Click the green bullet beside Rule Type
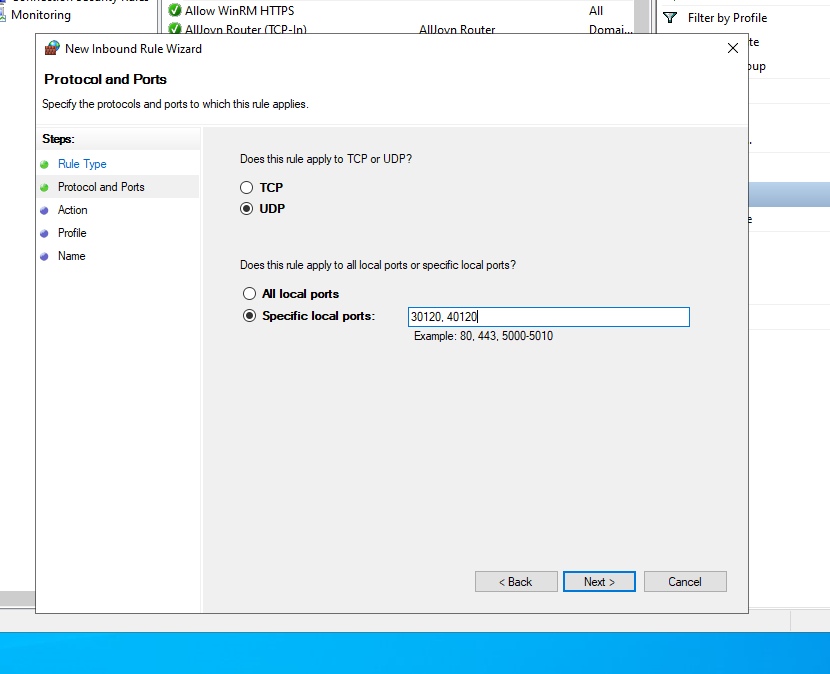This screenshot has width=830, height=674. point(44,165)
